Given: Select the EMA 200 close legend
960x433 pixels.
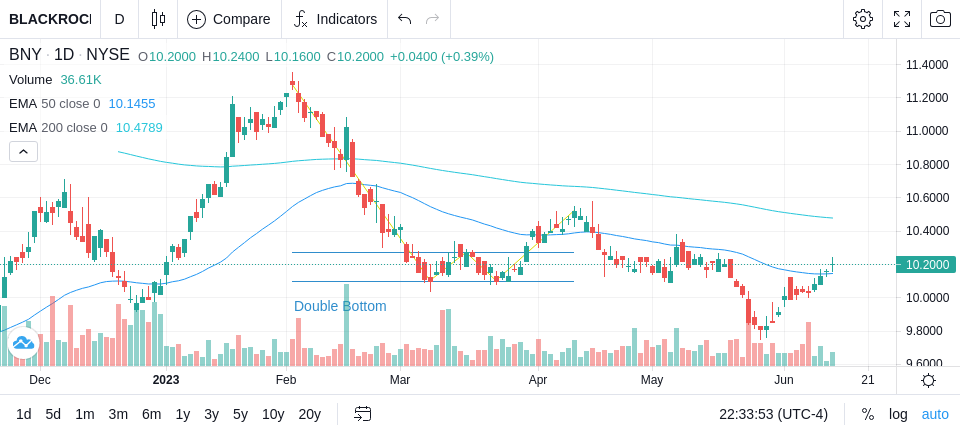Looking at the screenshot, I should point(58,127).
